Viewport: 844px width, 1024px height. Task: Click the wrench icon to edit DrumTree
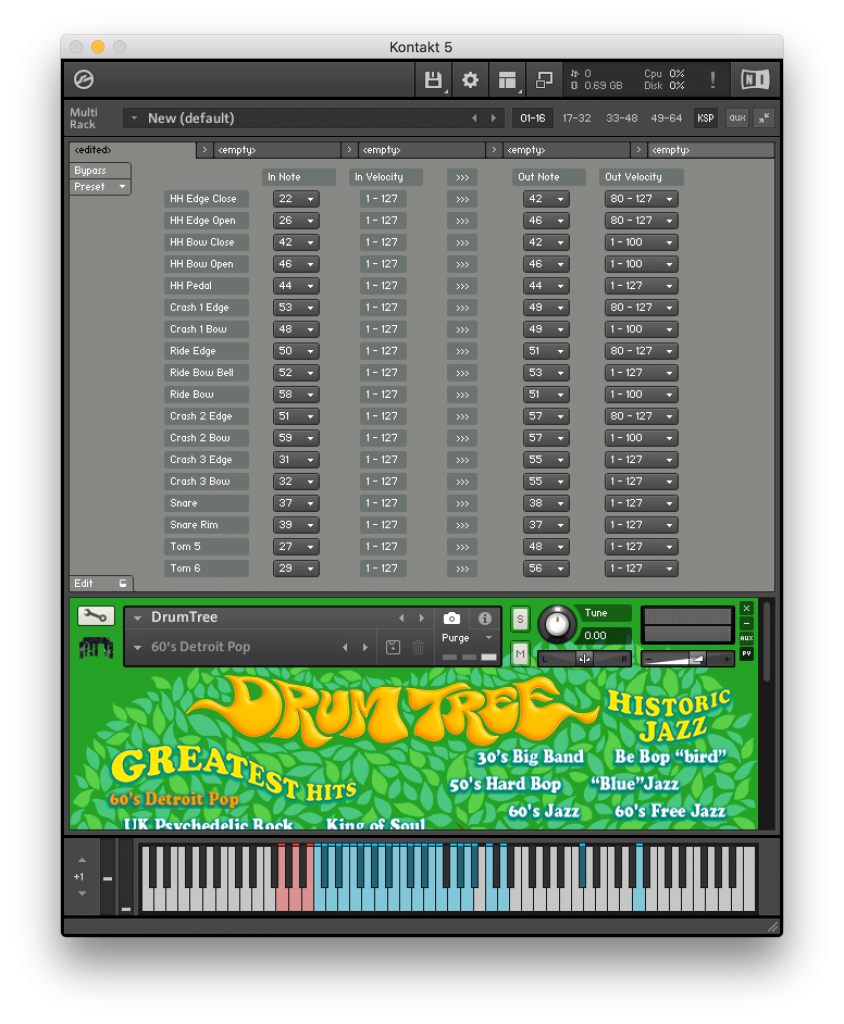[96, 616]
